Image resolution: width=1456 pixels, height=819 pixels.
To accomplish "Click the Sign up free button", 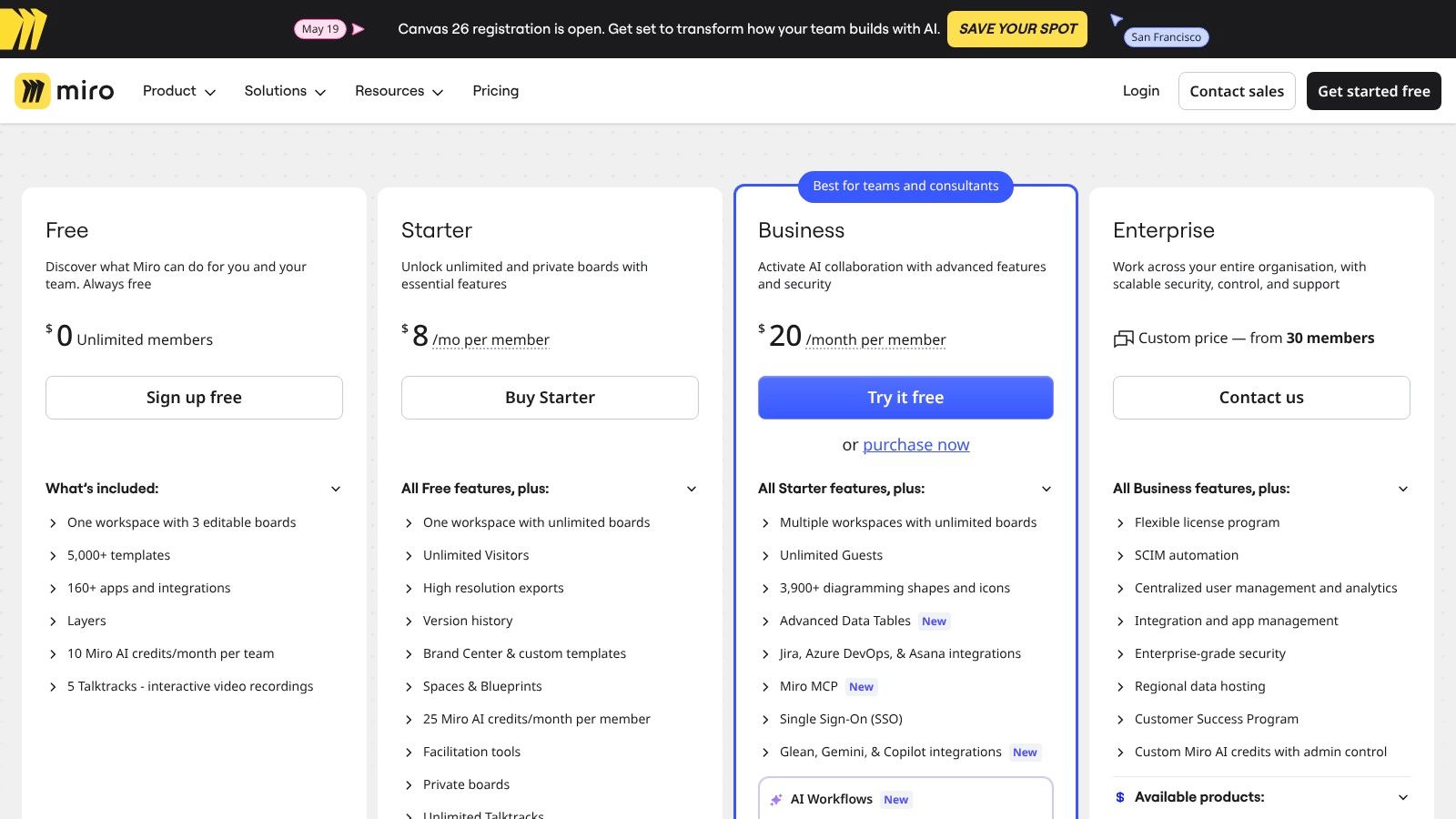I will click(x=194, y=398).
